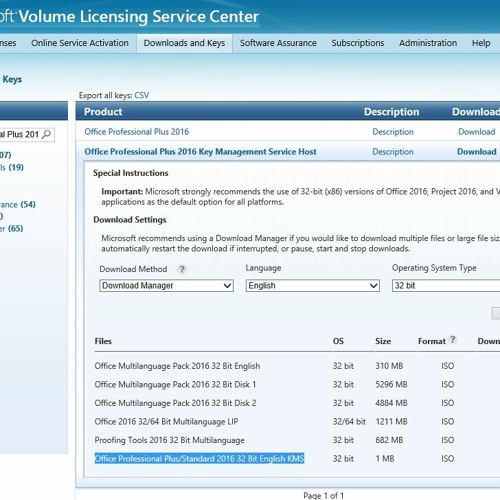Click the 682 MB size value

(x=389, y=440)
